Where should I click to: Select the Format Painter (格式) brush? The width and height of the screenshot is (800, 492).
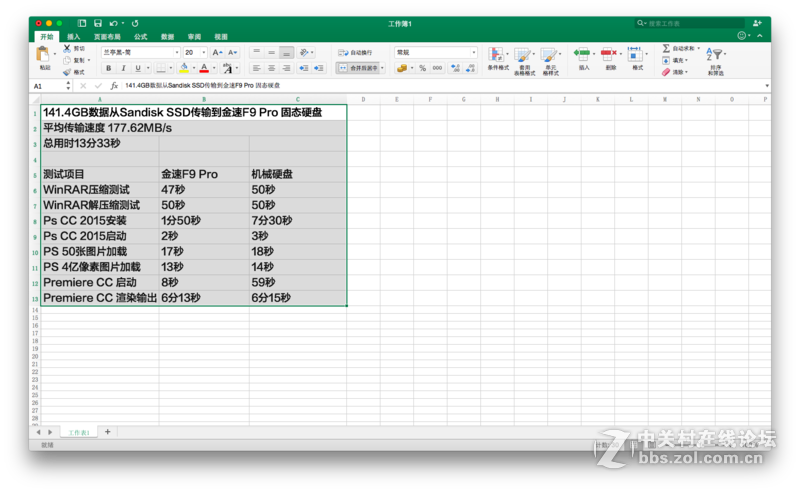(x=67, y=72)
